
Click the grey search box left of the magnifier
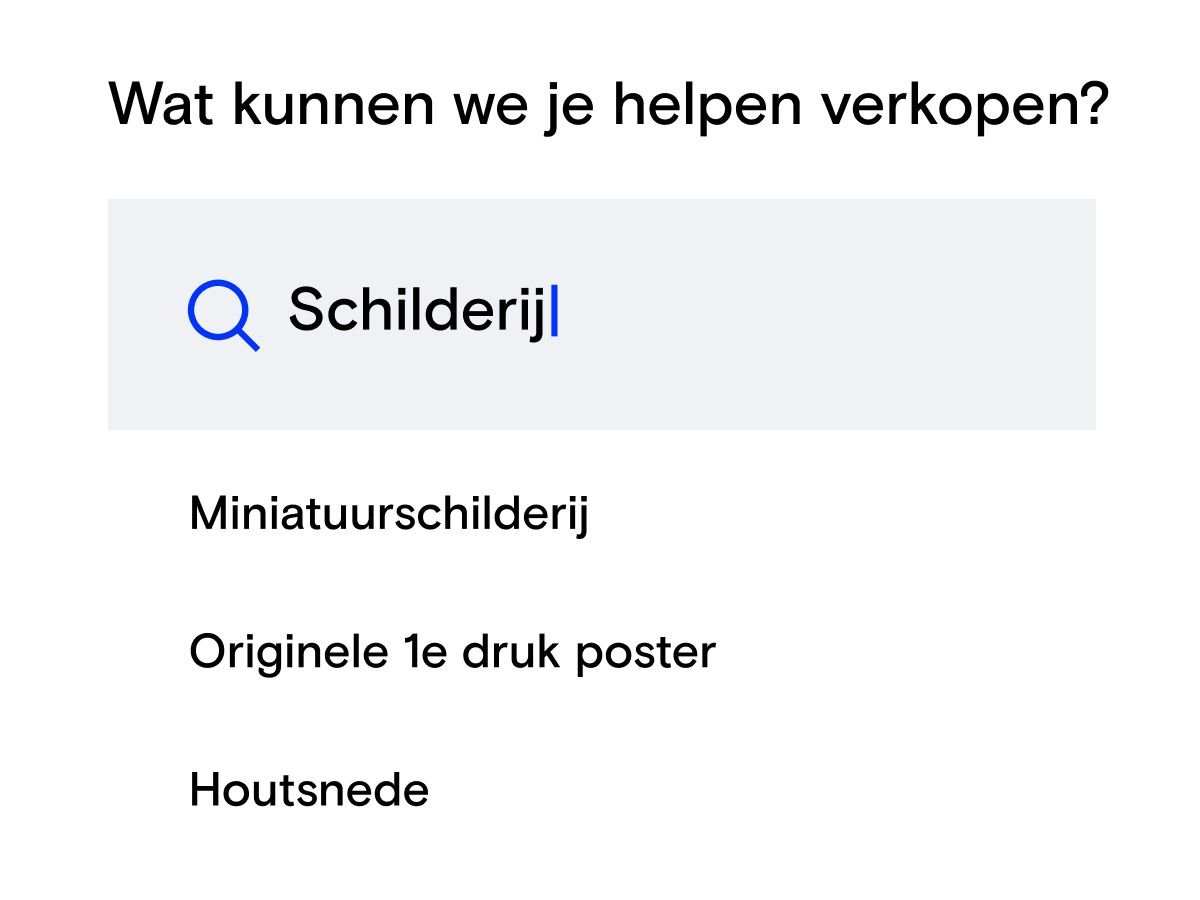coord(147,314)
